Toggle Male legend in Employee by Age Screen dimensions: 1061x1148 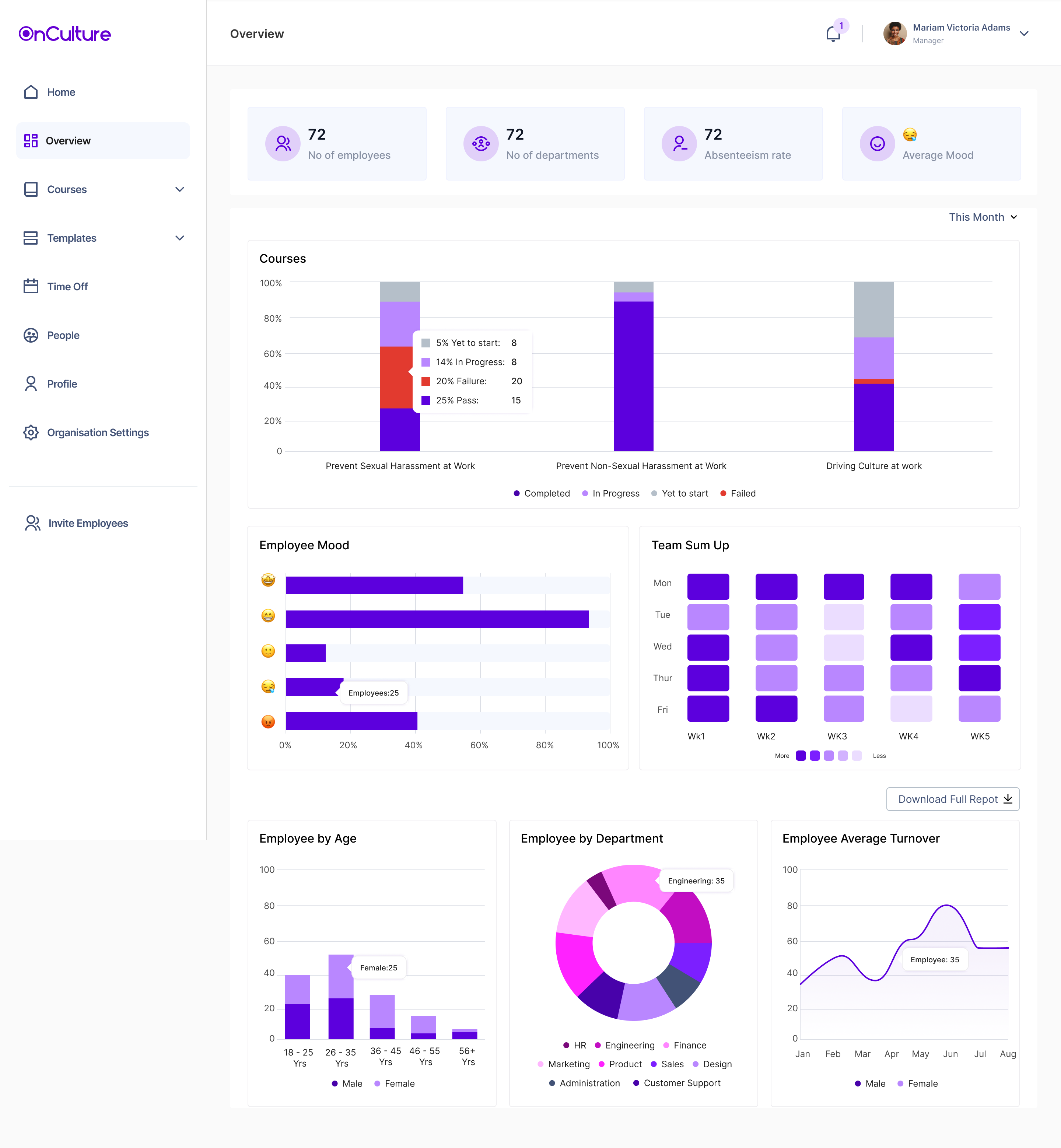coord(347,1084)
